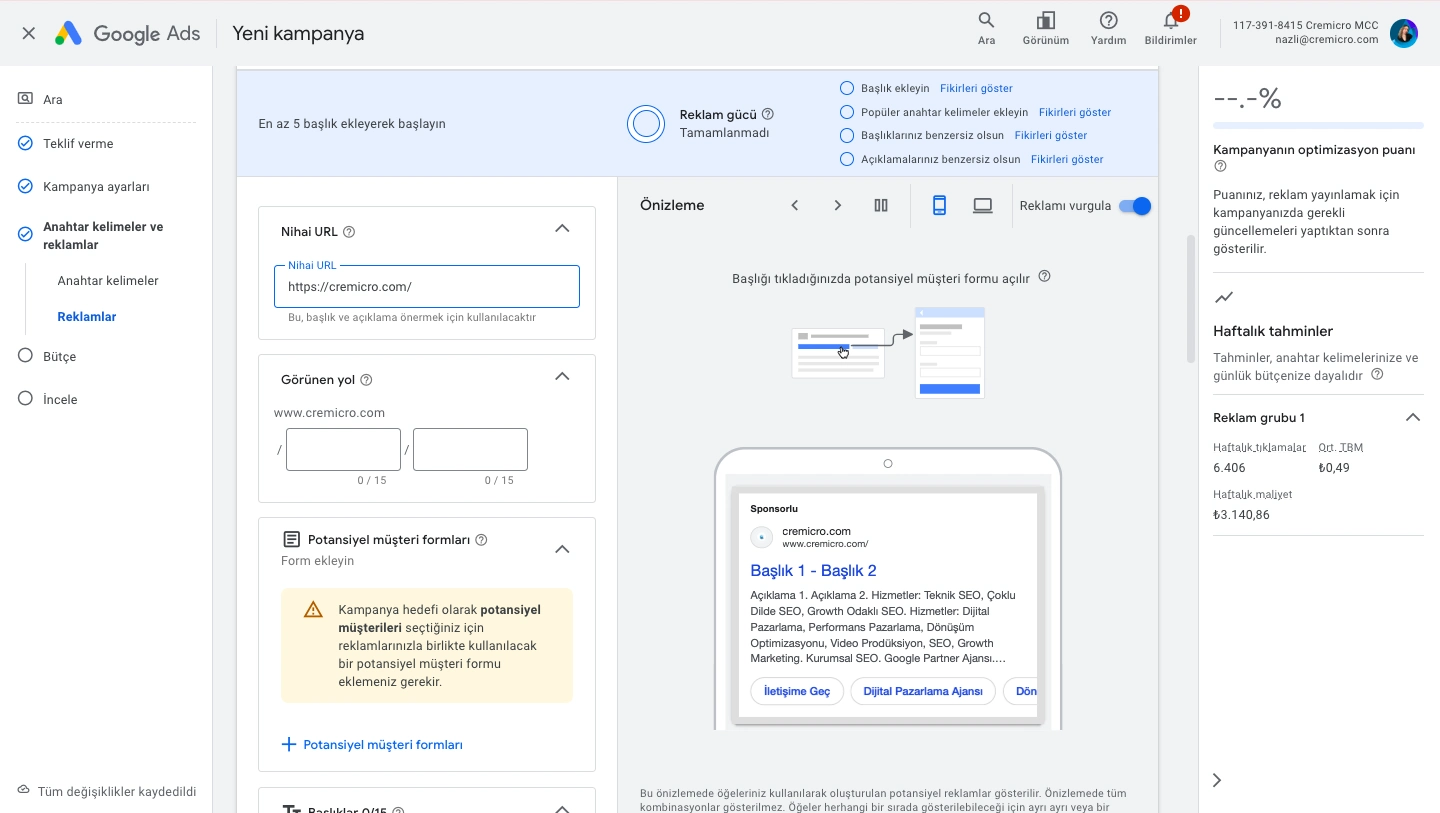Pause the preview rotation
1440x813 pixels.
point(881,205)
